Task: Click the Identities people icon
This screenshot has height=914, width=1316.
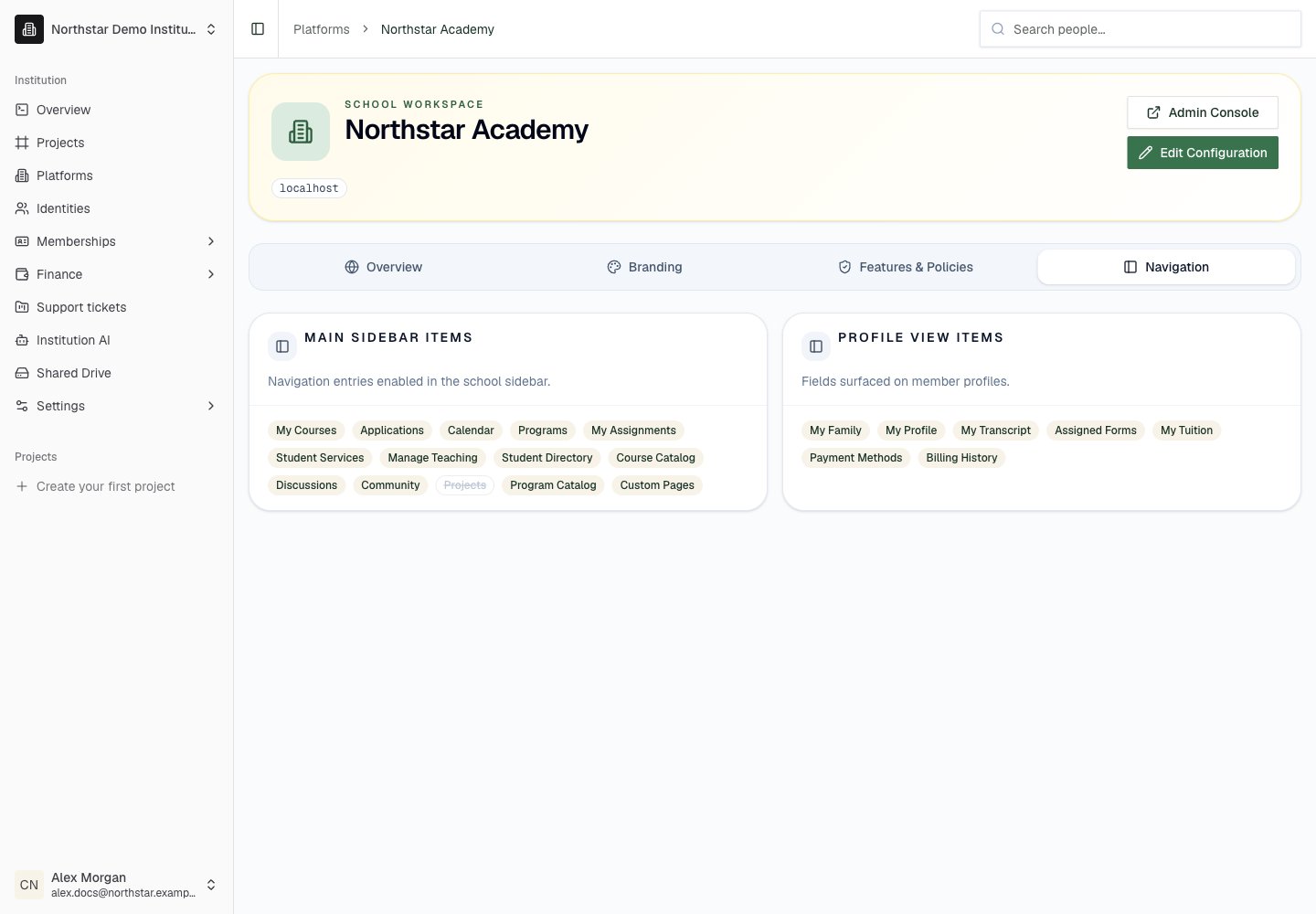Action: [x=22, y=208]
